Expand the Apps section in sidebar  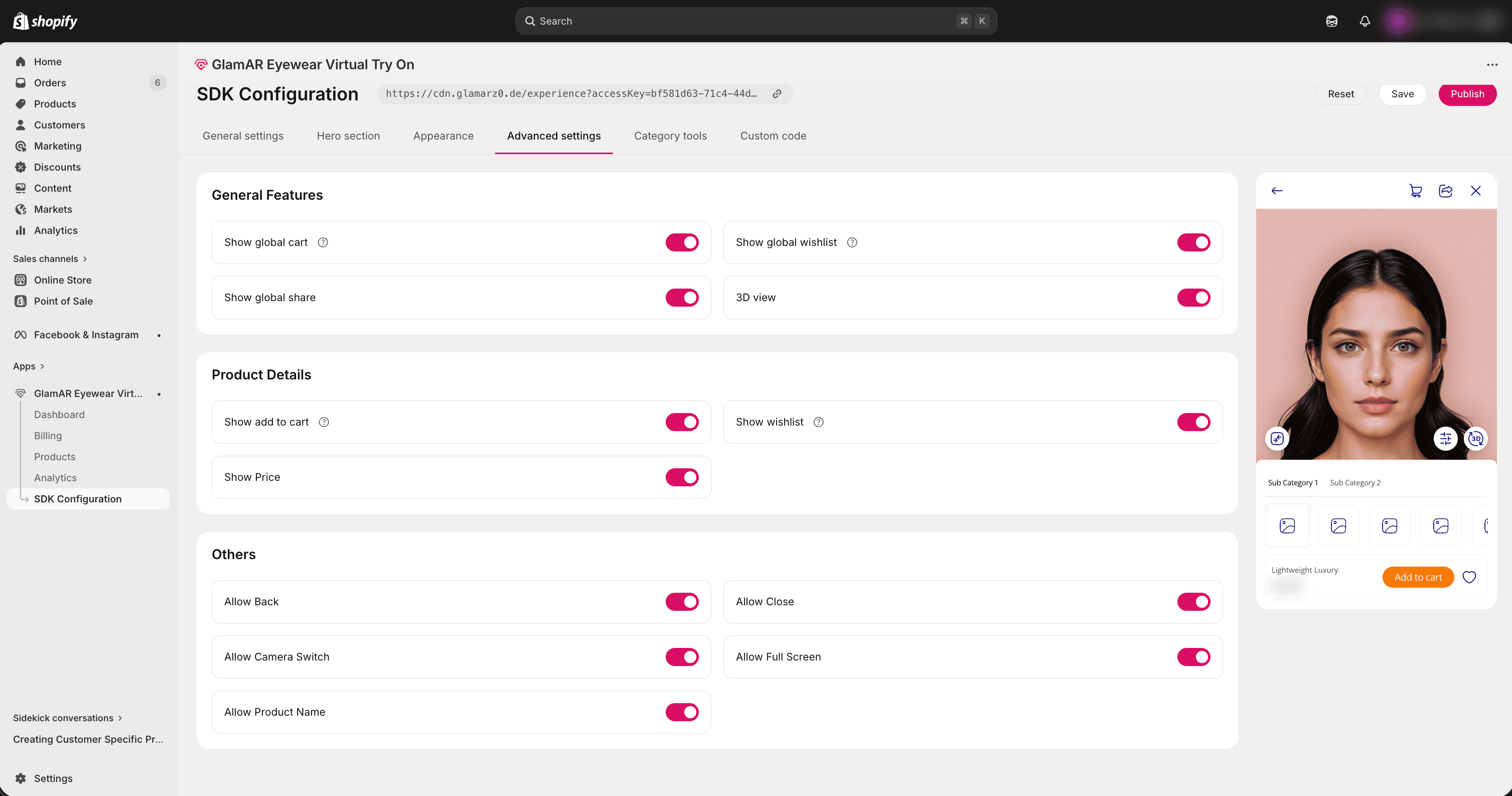[29, 366]
